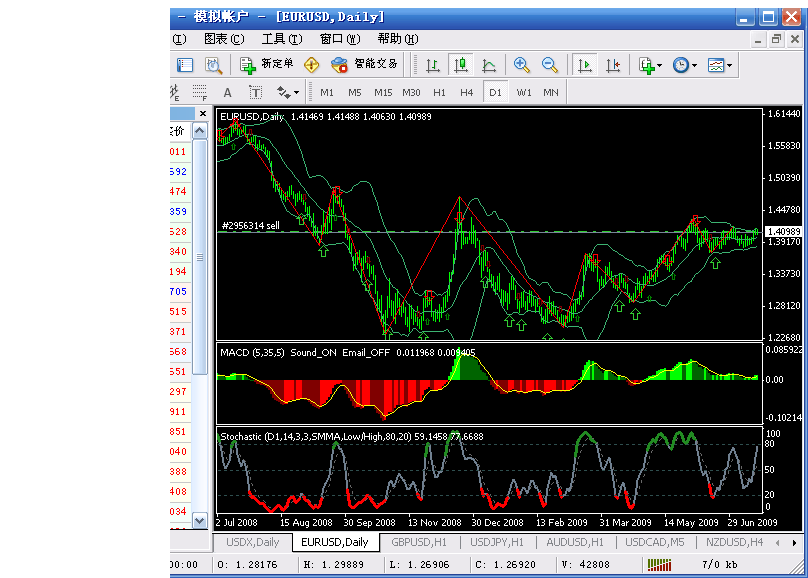Zoom out on the chart
This screenshot has height=578, width=808.
[x=550, y=65]
